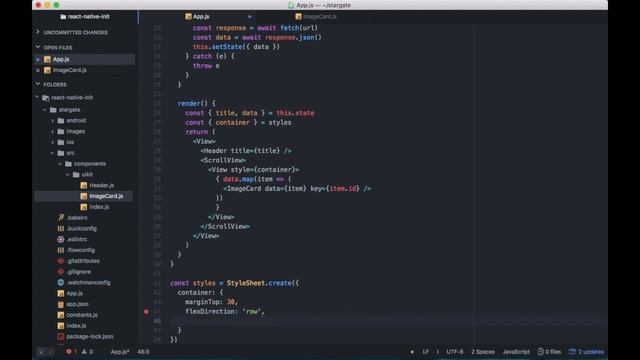Click the .gitattributes git icon
The height and width of the screenshot is (360, 640).
(61, 261)
